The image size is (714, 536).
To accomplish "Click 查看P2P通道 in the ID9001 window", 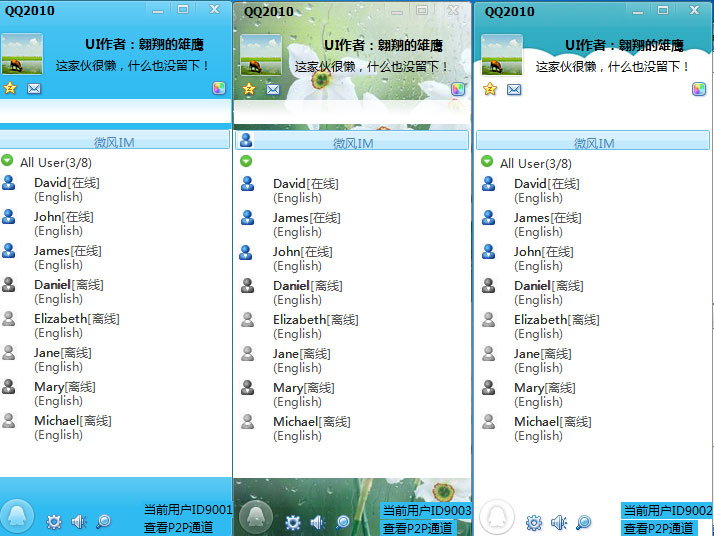I will pyautogui.click(x=178, y=528).
